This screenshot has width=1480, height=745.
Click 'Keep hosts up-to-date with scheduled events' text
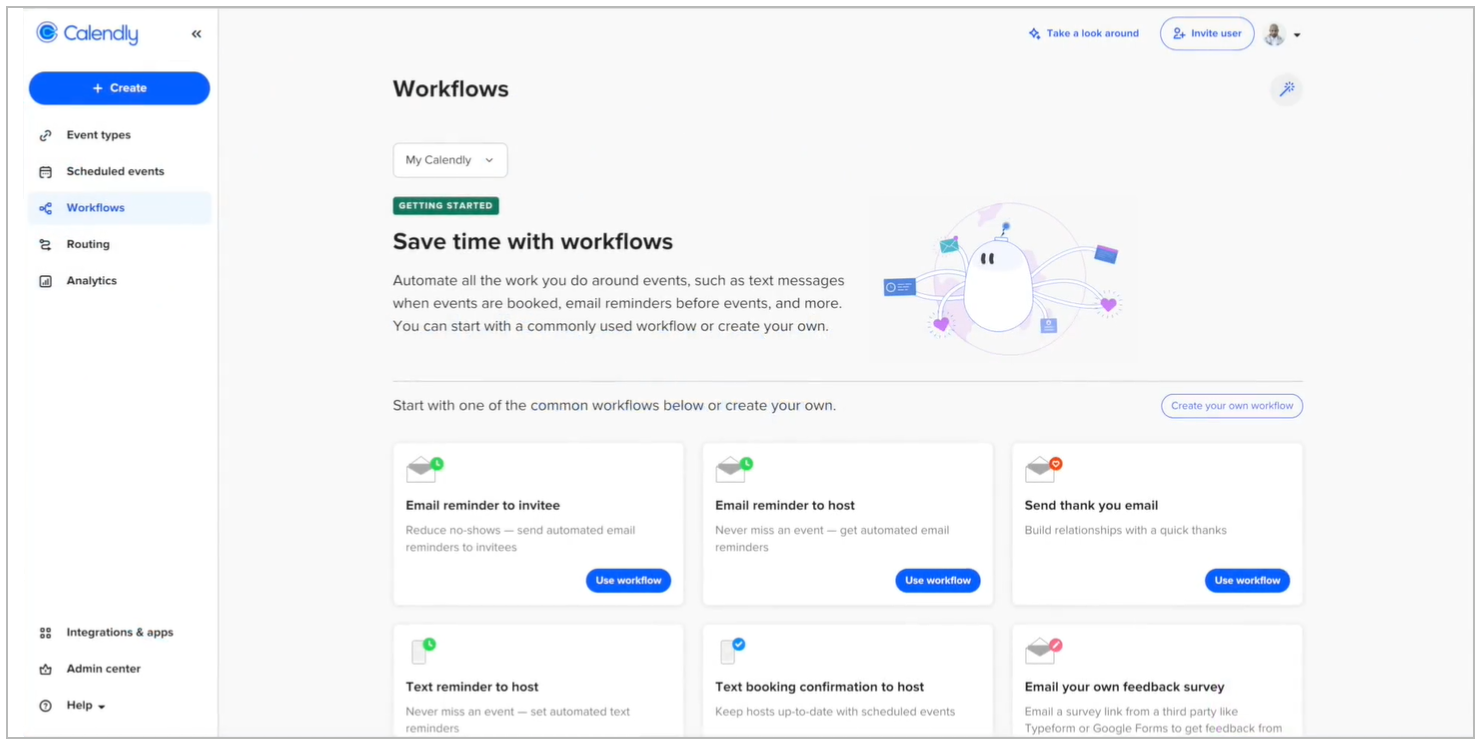(835, 712)
